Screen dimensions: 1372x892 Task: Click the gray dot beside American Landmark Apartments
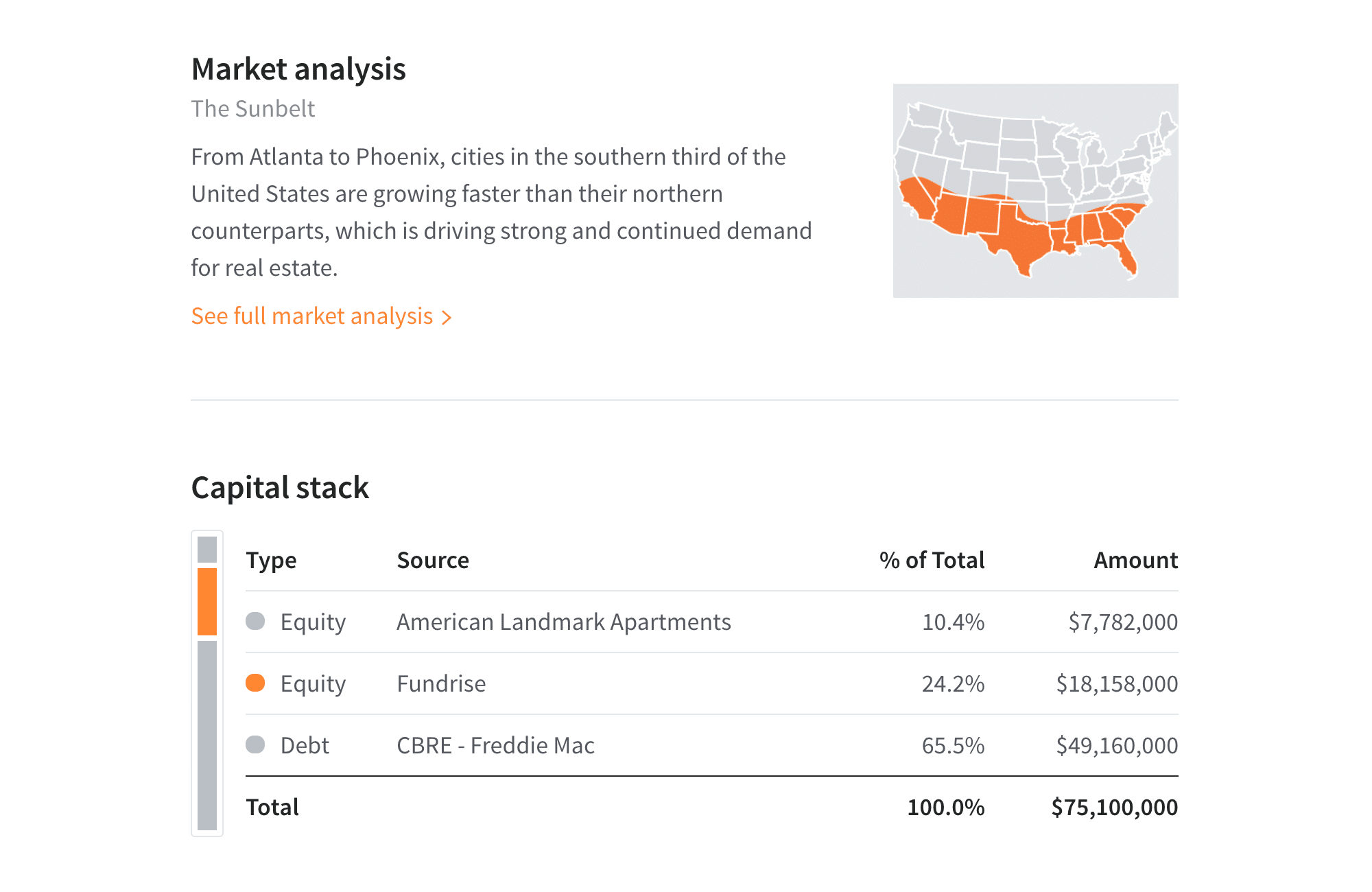(255, 622)
